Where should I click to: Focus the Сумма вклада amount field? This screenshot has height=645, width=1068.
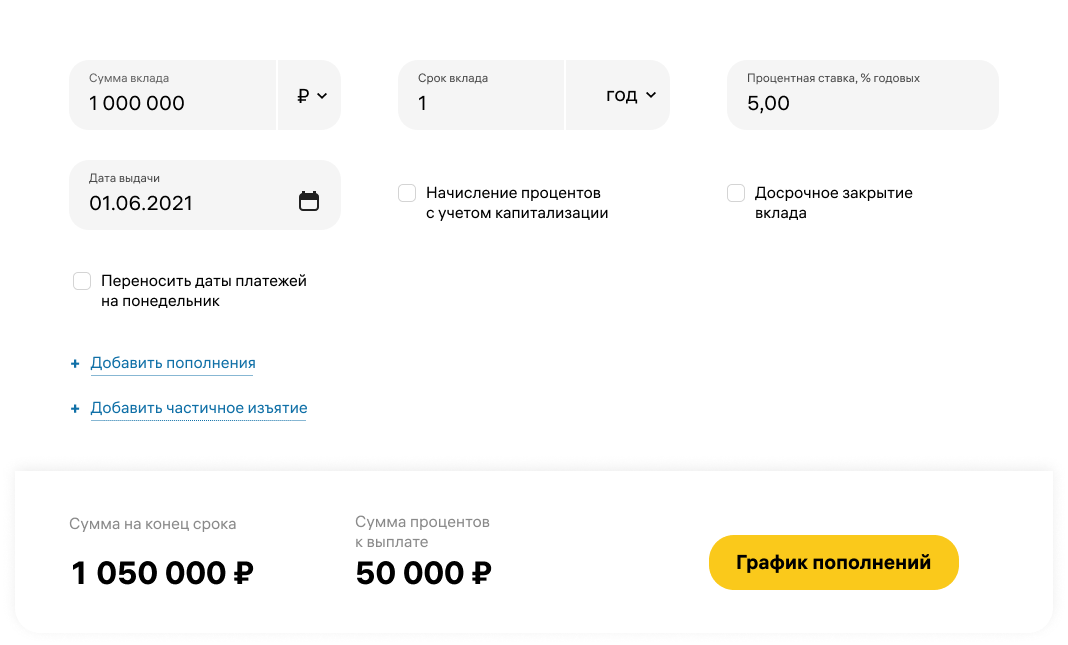tap(170, 102)
